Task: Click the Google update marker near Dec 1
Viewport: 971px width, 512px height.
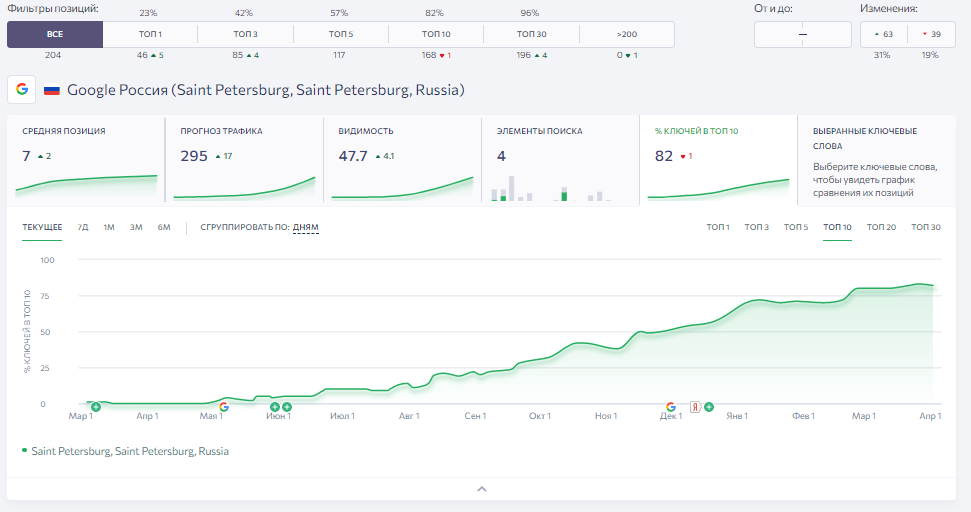Action: (x=671, y=407)
